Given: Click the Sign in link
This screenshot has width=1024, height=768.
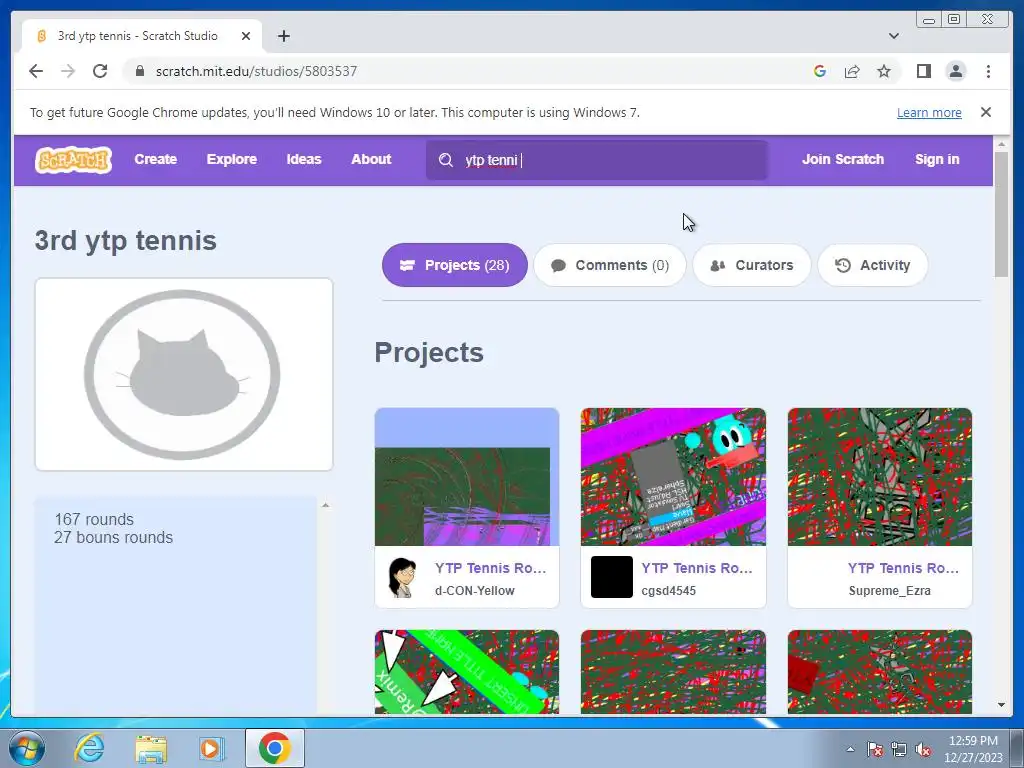Looking at the screenshot, I should point(937,159).
